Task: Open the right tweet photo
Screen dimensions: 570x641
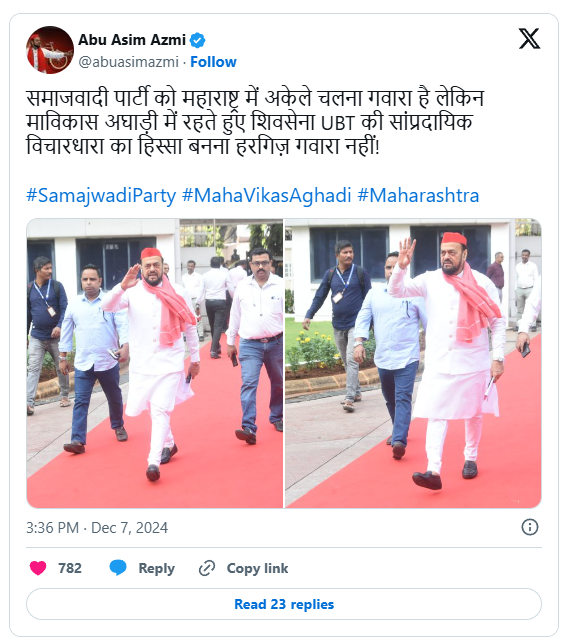Action: 413,363
